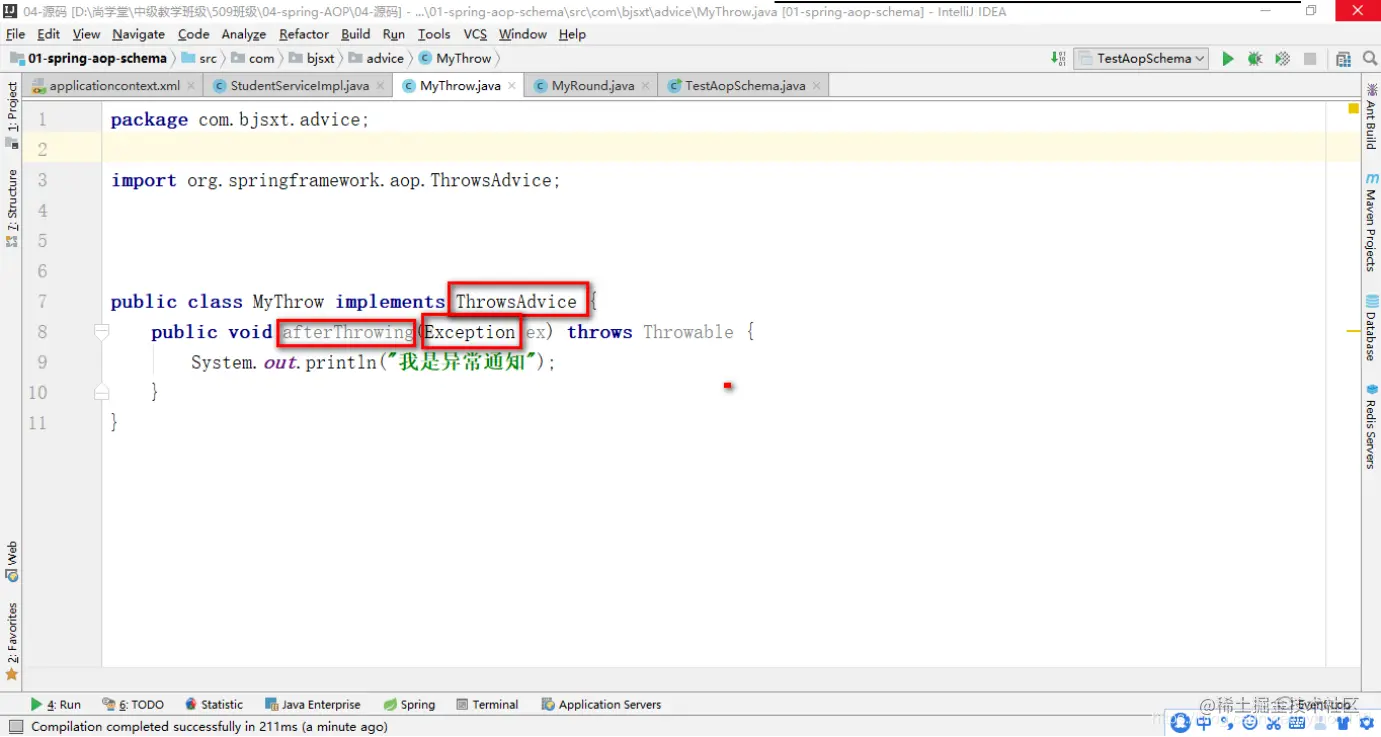Open the Maven Projects side panel
The height and width of the screenshot is (737, 1381).
[x=1371, y=222]
